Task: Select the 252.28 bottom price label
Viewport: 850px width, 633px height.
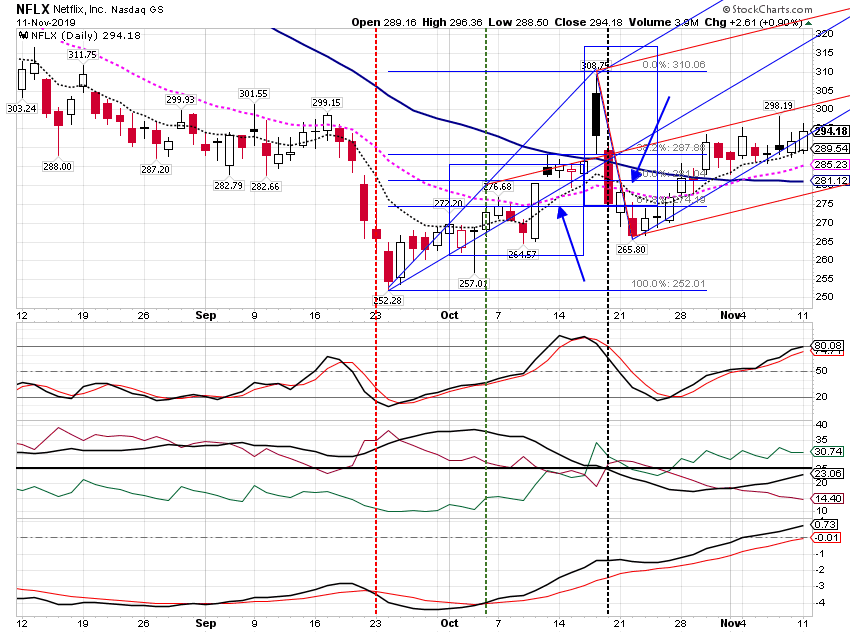Action: pos(388,300)
